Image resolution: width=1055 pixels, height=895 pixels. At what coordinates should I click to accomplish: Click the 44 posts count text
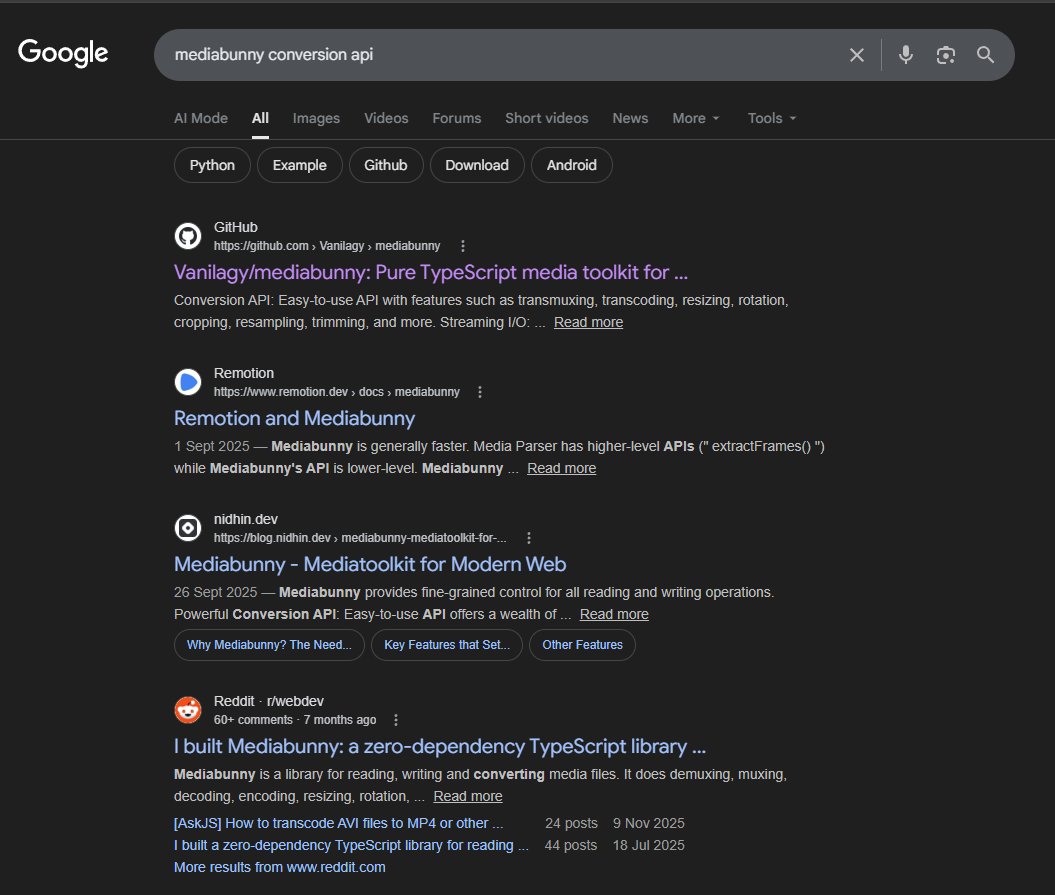pos(571,846)
